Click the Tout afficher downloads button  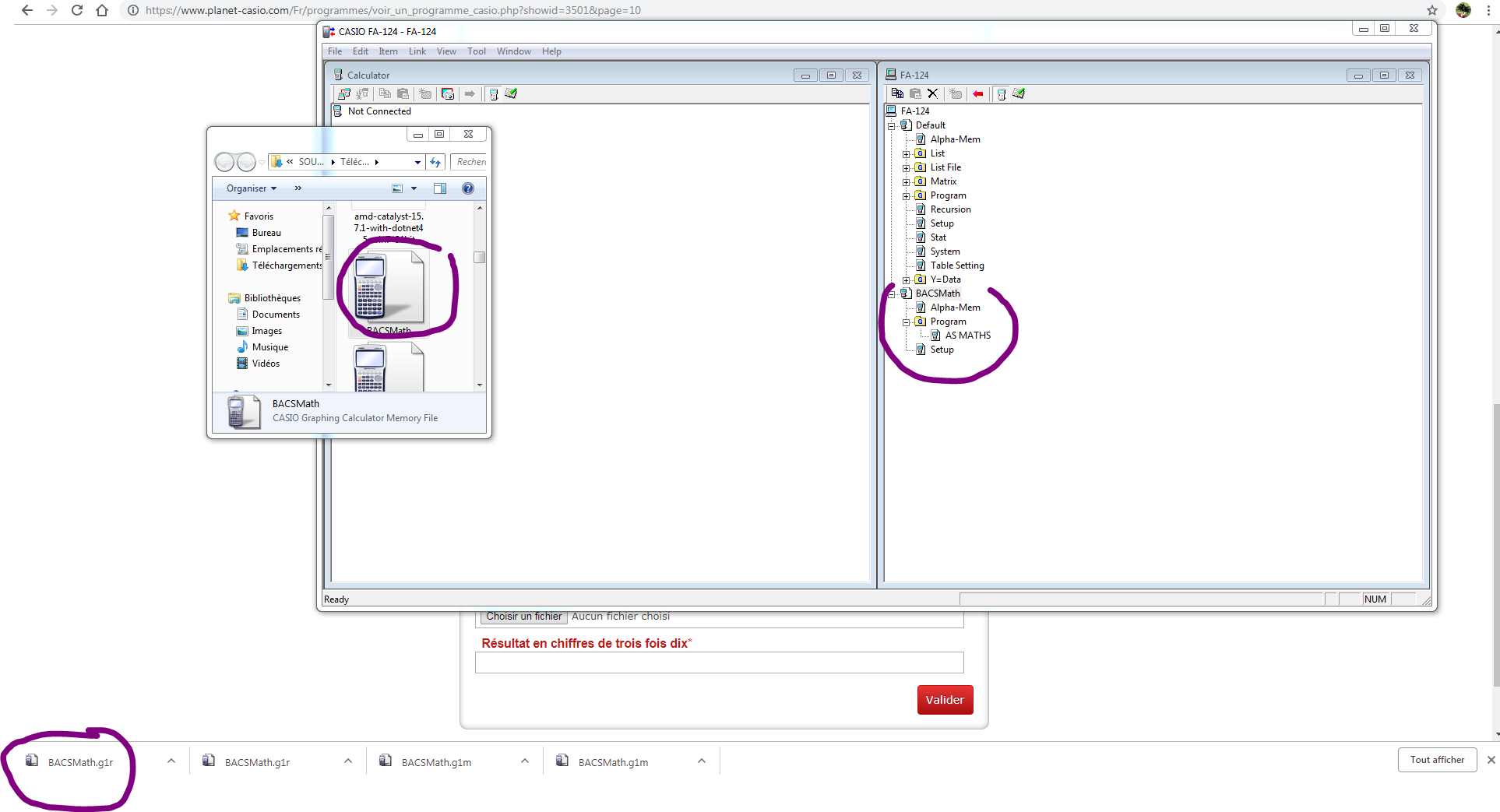1437,760
